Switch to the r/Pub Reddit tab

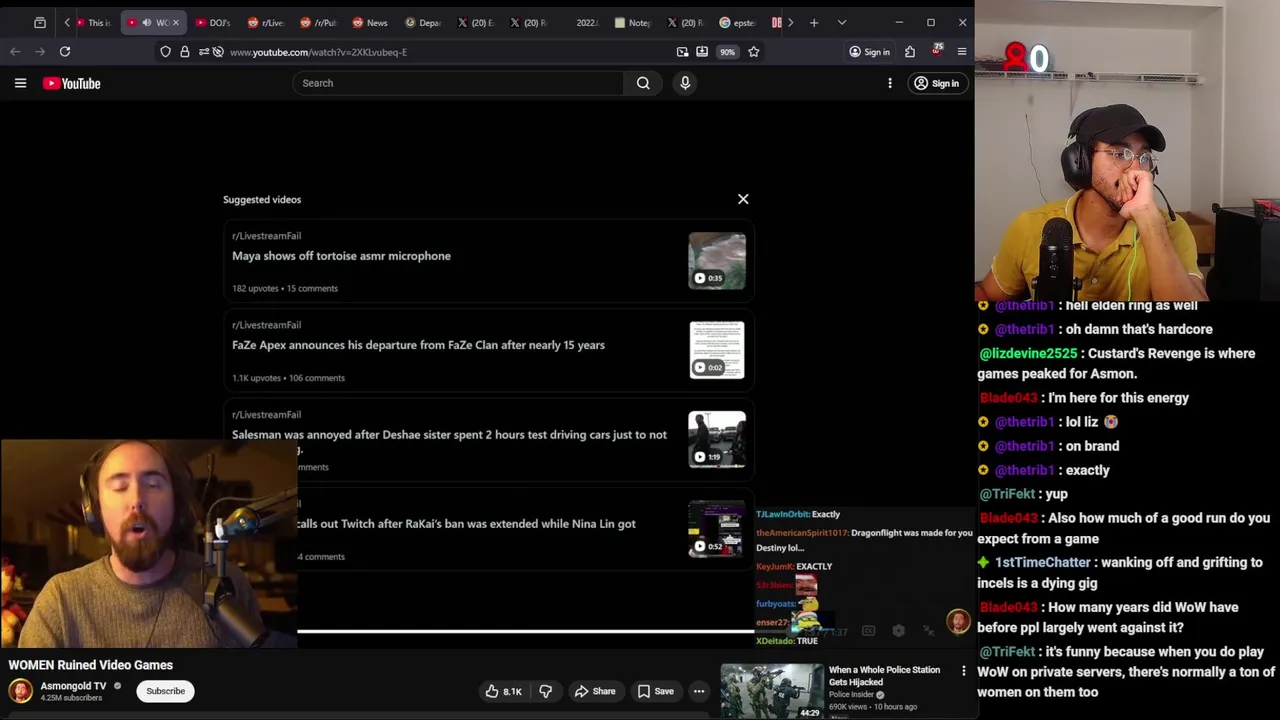click(x=318, y=22)
